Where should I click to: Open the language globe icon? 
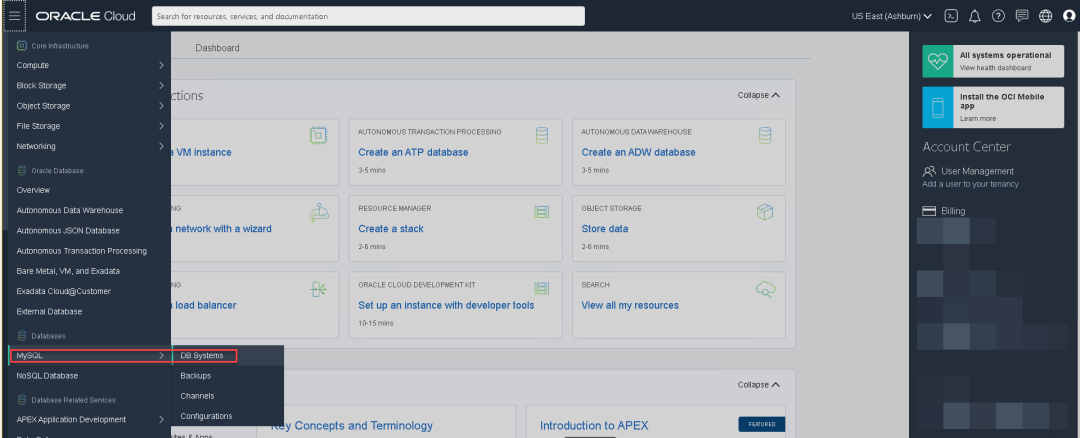point(1046,16)
